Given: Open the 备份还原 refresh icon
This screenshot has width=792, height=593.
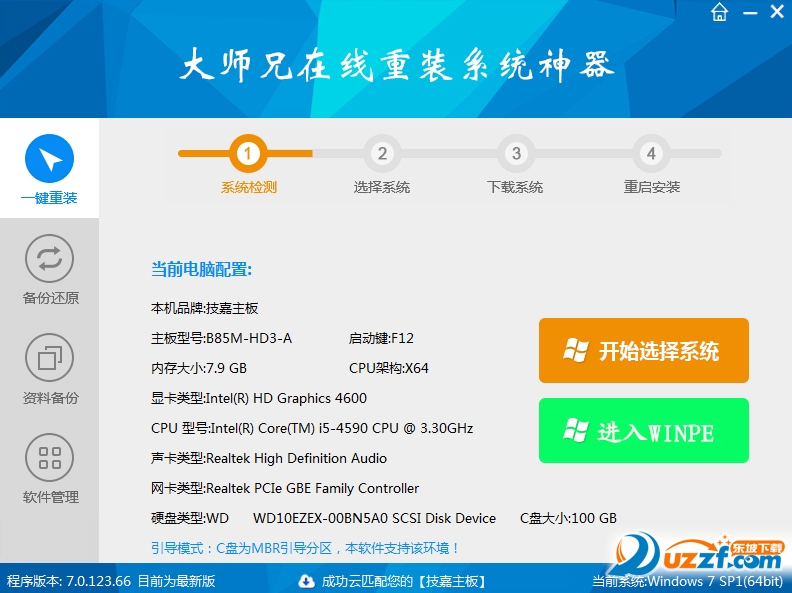Looking at the screenshot, I should [50, 259].
